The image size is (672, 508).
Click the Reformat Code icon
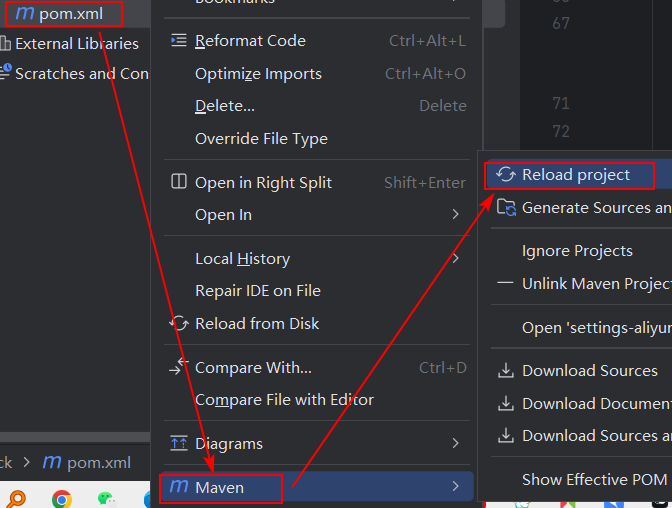click(x=179, y=41)
